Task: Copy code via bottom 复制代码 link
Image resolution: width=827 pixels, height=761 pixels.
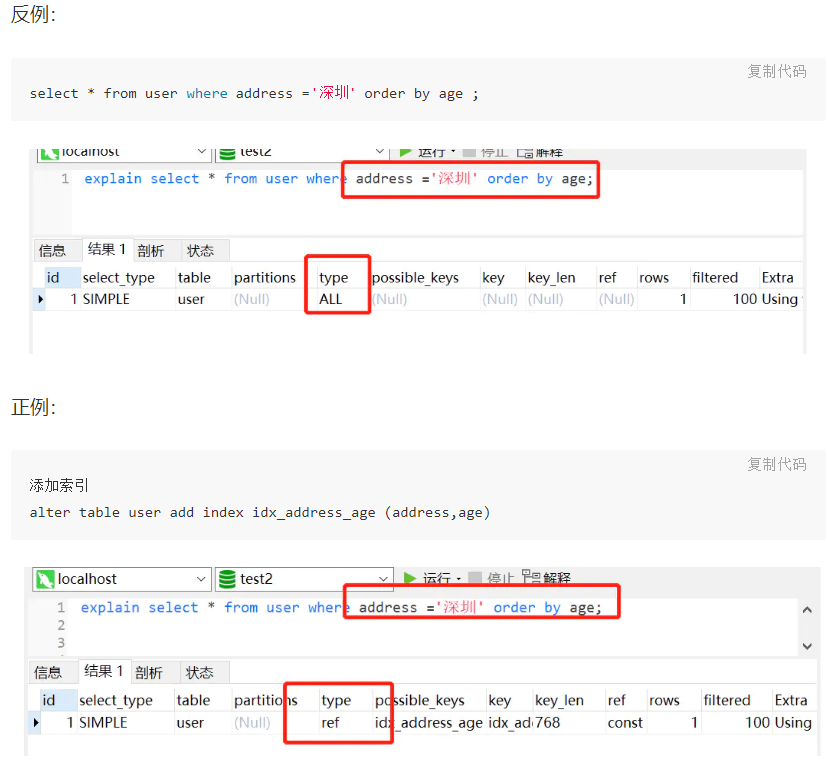Action: click(776, 464)
